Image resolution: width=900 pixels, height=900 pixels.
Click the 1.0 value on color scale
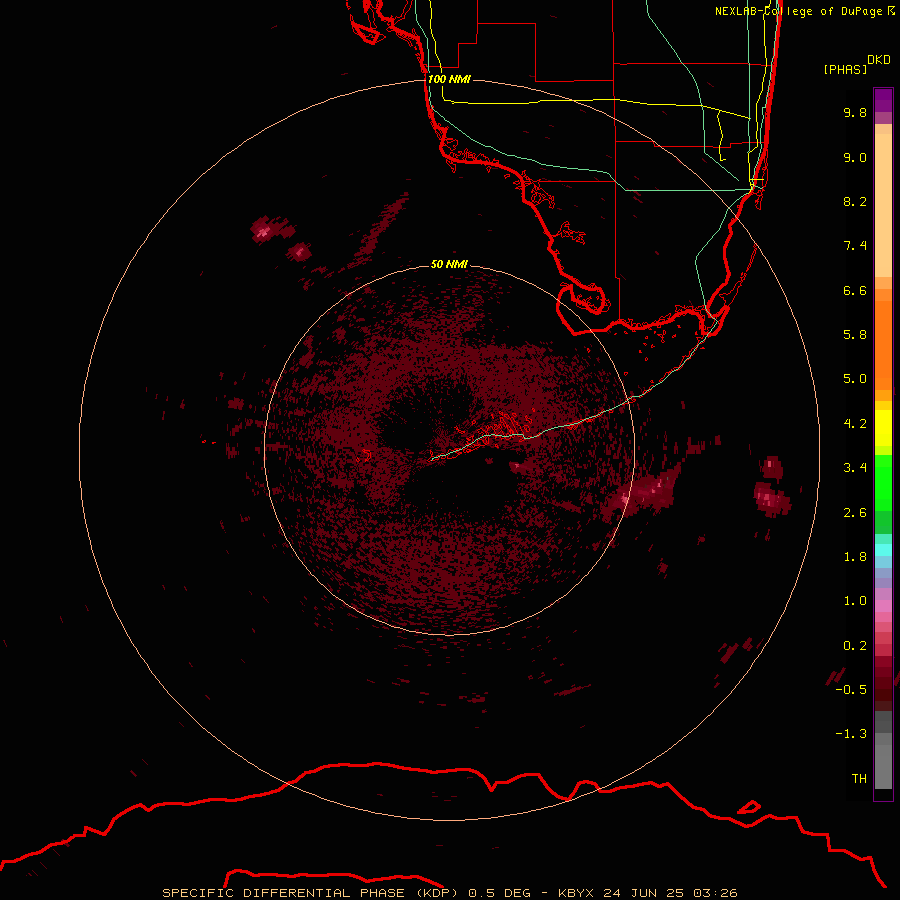(855, 601)
